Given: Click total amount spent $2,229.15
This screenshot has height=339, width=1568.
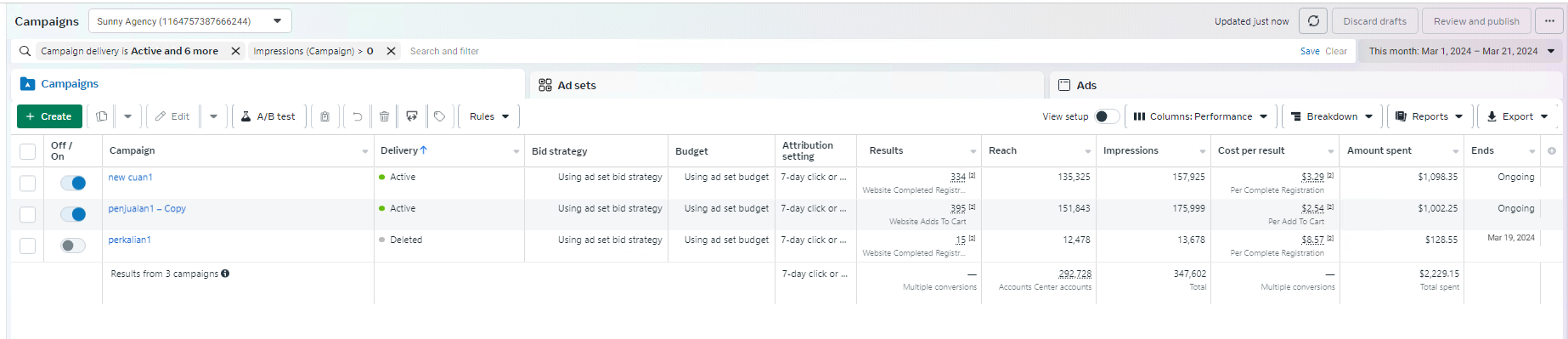Looking at the screenshot, I should [x=1439, y=274].
